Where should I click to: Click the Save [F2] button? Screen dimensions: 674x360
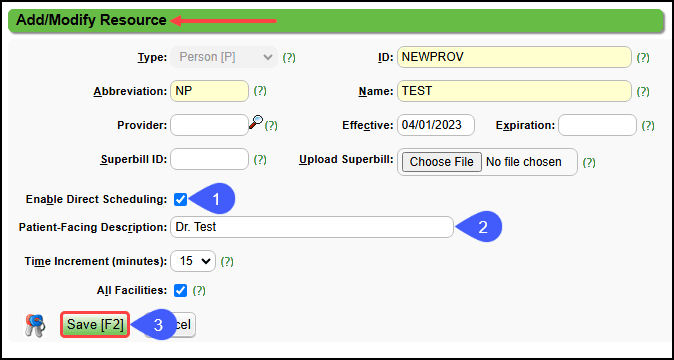[x=95, y=325]
